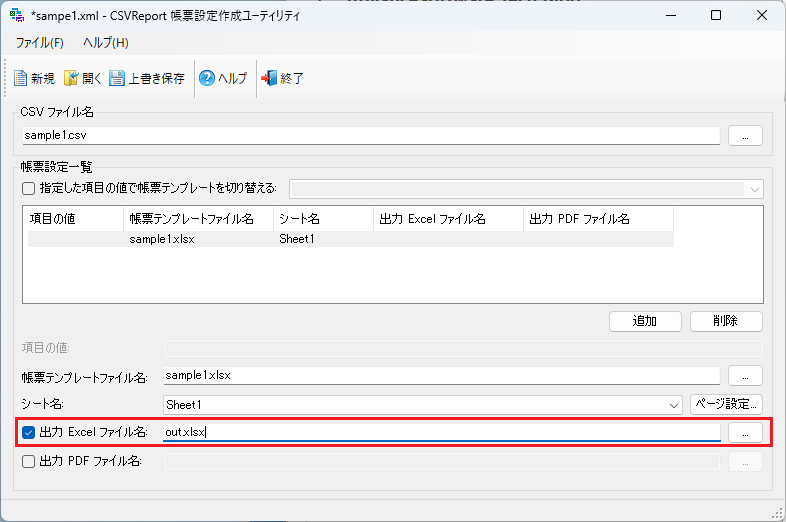The width and height of the screenshot is (786, 522).
Task: Click the シート名 column header
Action: [323, 219]
